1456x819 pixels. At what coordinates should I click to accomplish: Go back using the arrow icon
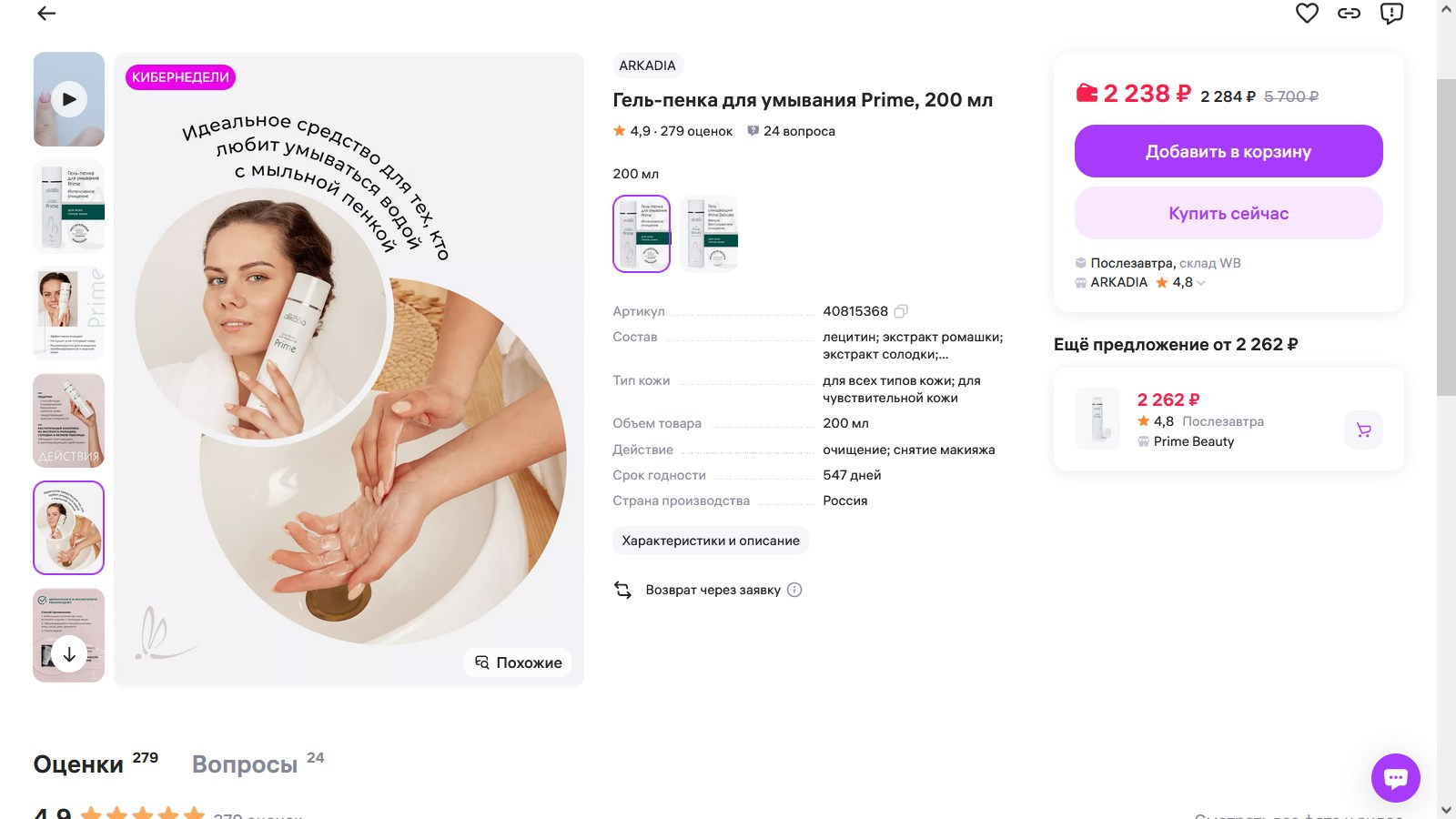click(45, 14)
